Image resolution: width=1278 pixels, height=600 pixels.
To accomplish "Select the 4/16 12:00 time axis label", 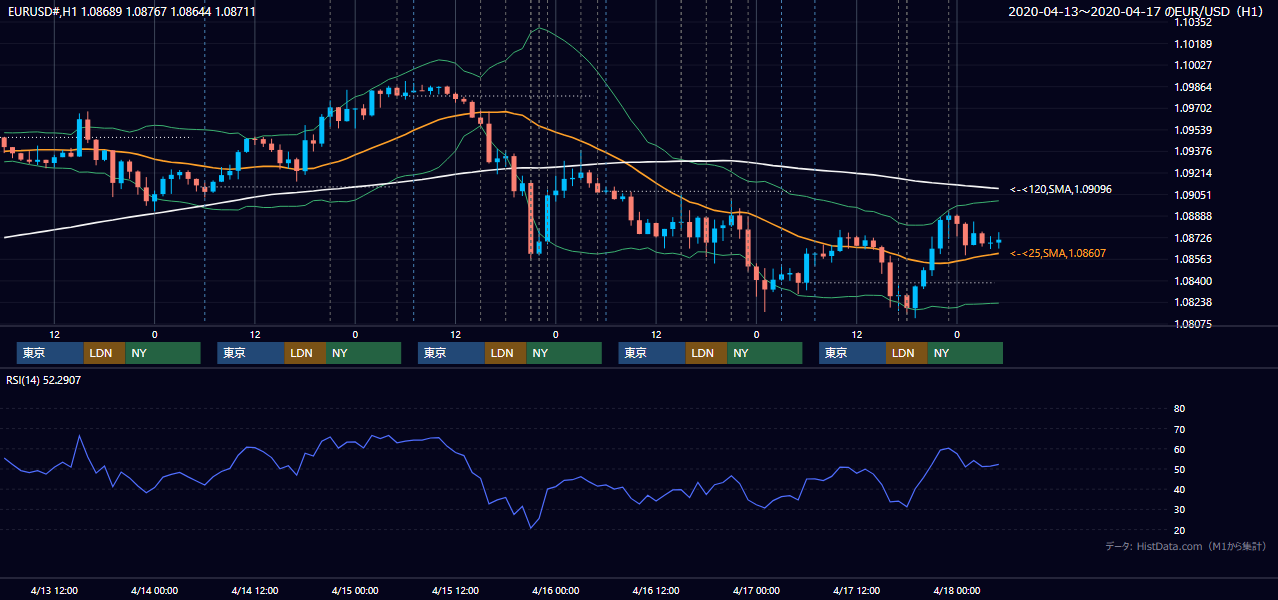I will pos(656,590).
